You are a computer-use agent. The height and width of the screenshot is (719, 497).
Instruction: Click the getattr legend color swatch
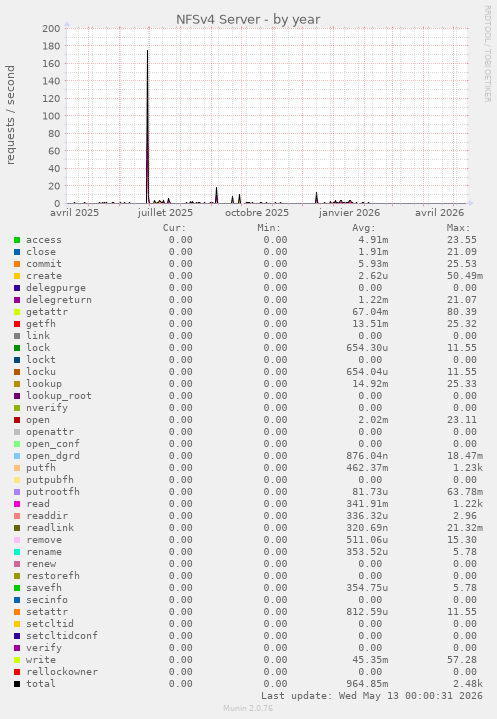(17, 312)
